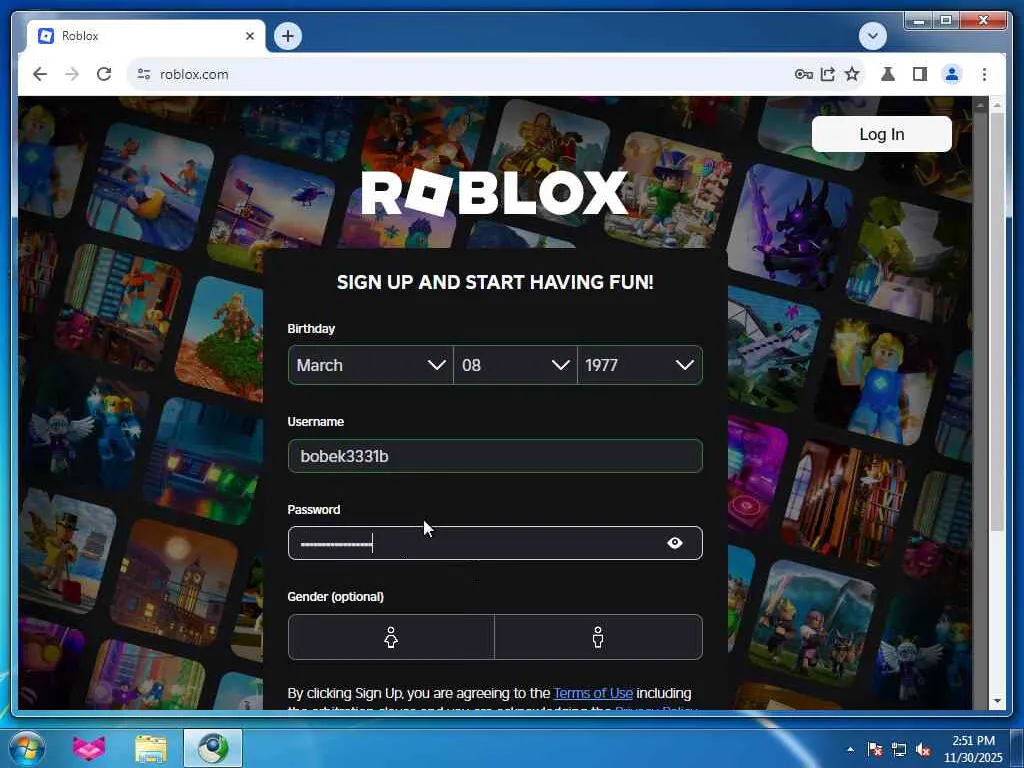This screenshot has width=1024, height=768.
Task: Bookmark this page with the star icon
Action: click(x=852, y=74)
